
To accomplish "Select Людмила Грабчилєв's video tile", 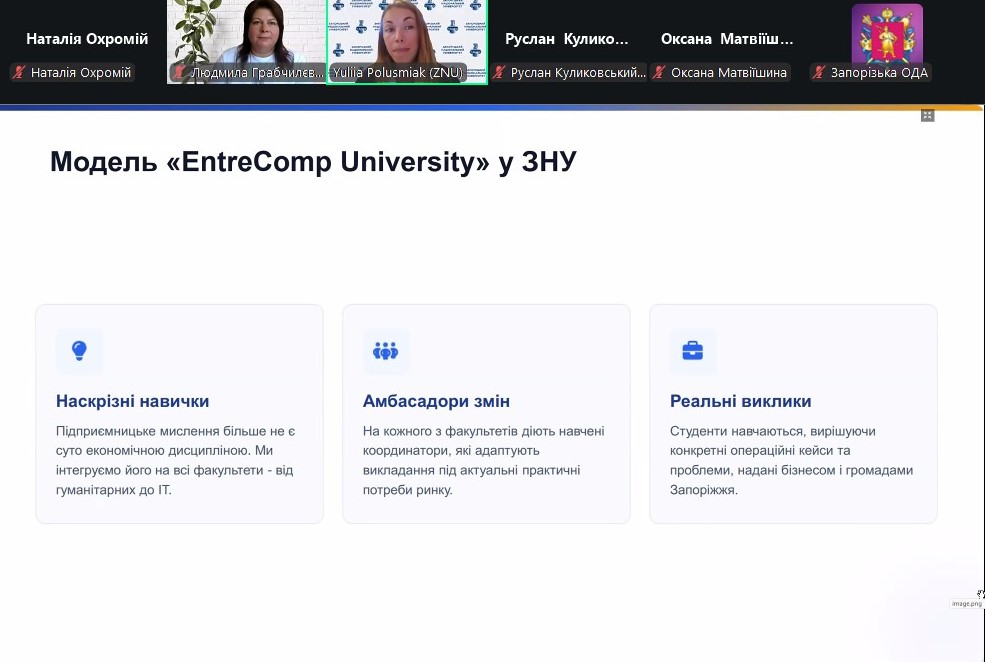I will click(246, 41).
